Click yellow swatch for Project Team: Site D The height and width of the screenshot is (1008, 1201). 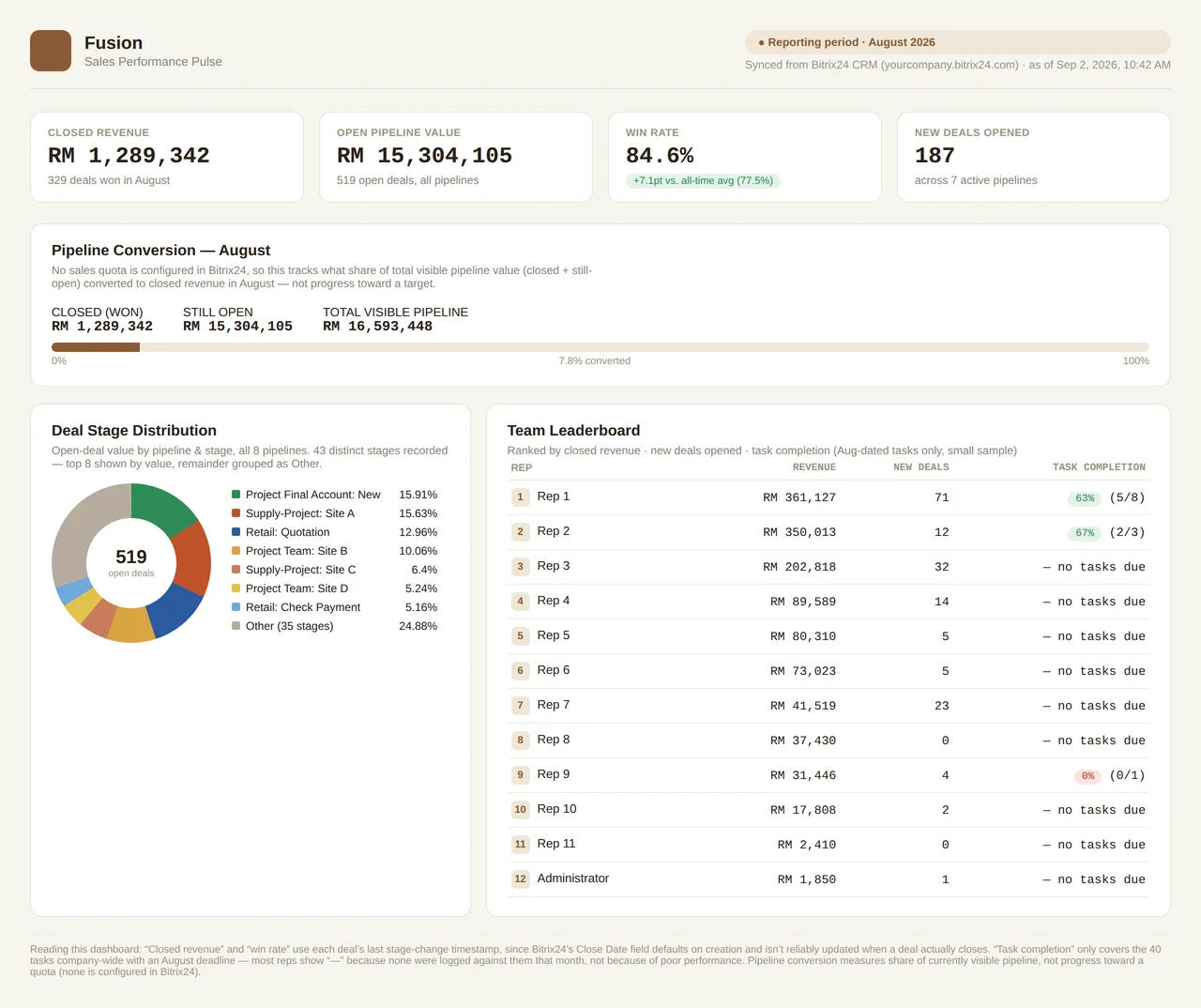236,588
